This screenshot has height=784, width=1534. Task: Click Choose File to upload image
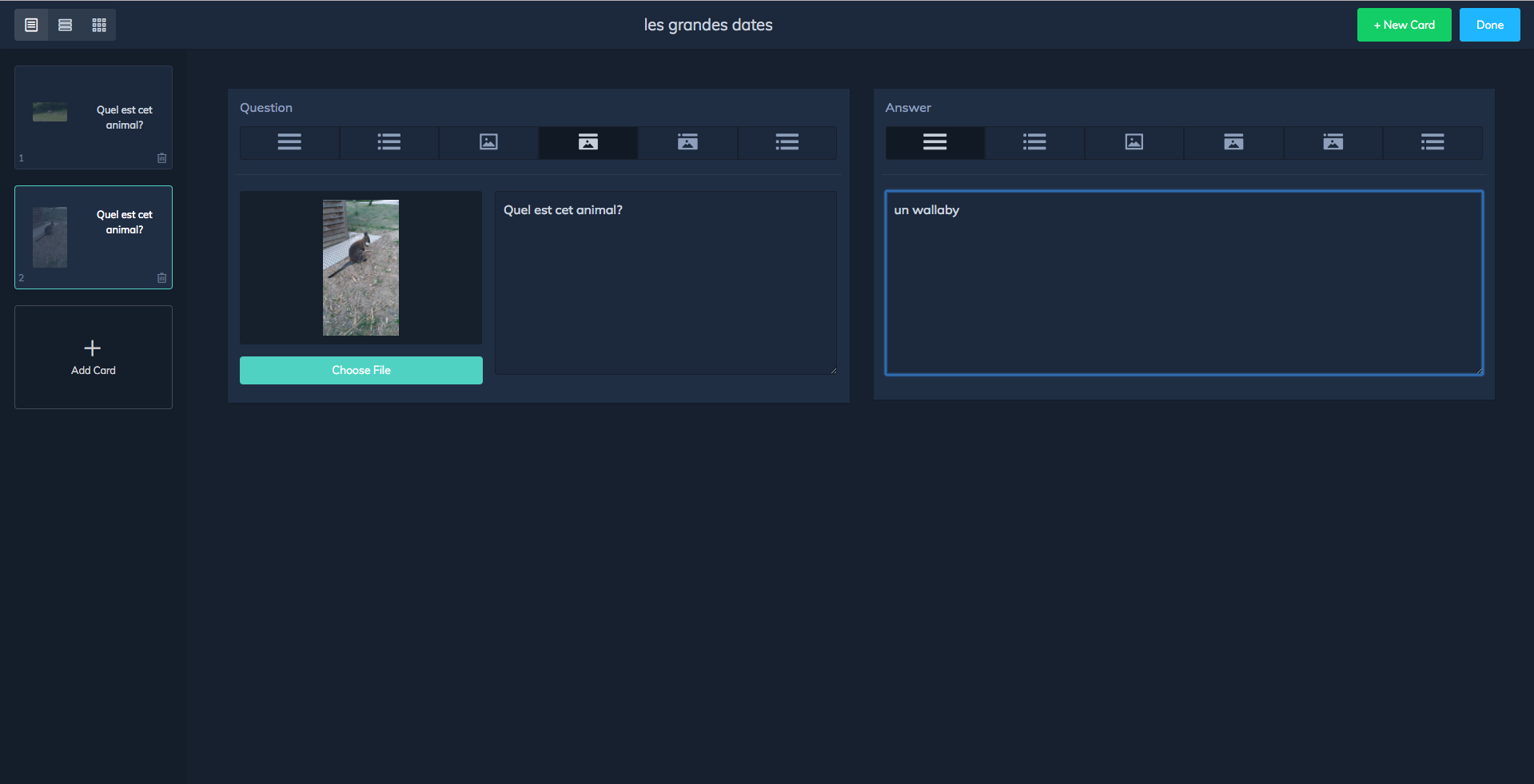pyautogui.click(x=361, y=370)
